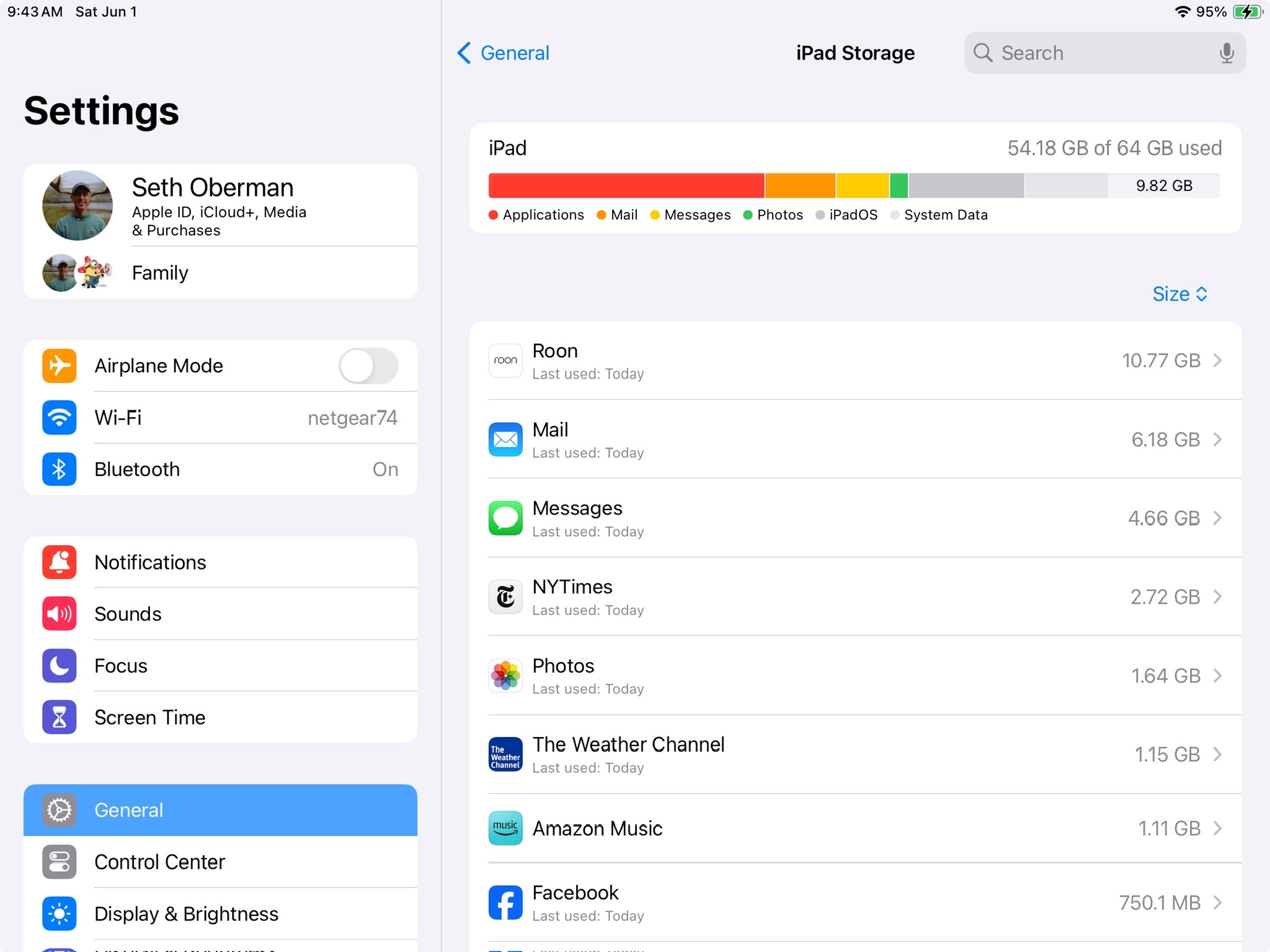Tap the Photos app icon
Image resolution: width=1270 pixels, height=952 pixels.
[x=505, y=676]
